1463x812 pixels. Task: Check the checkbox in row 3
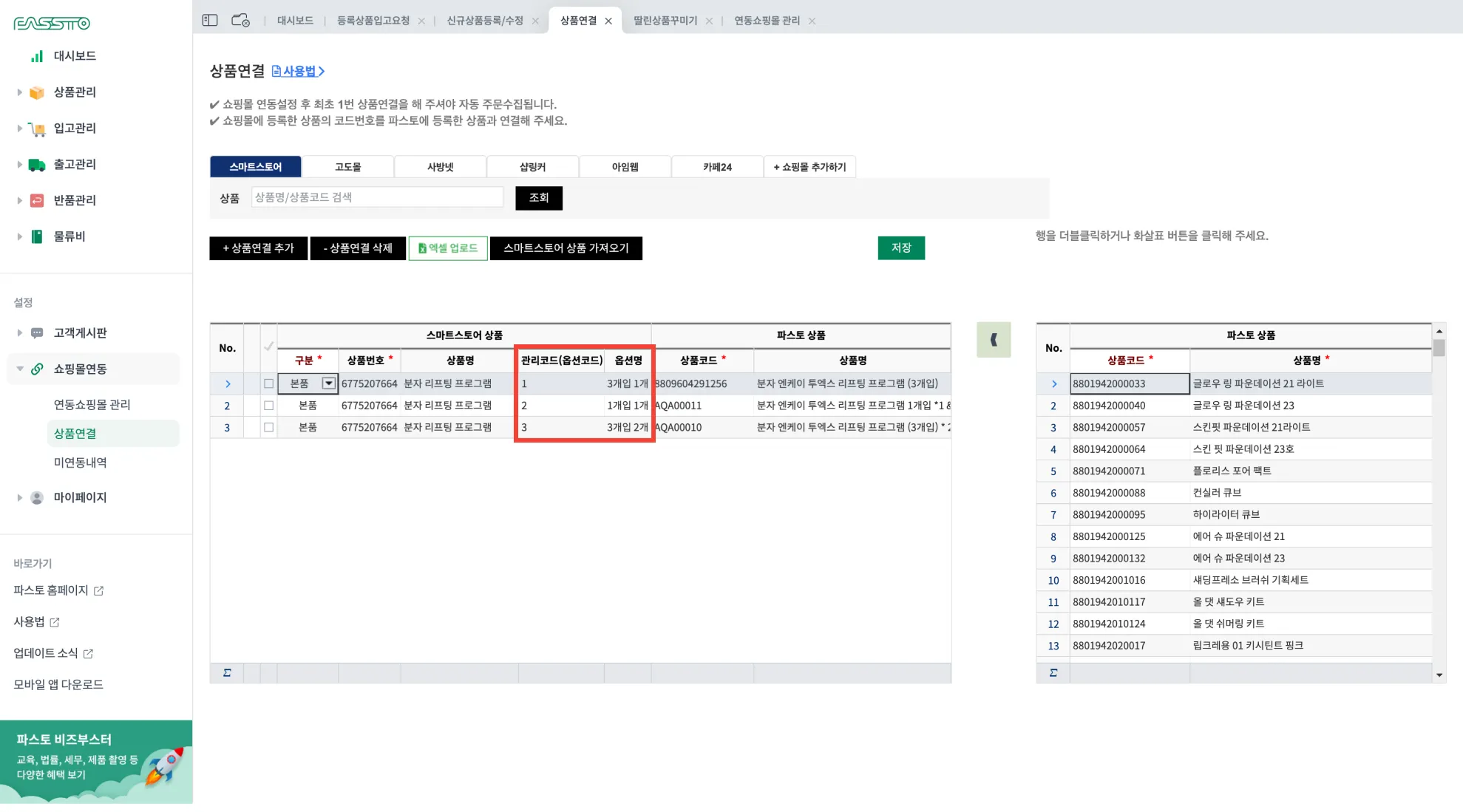click(x=268, y=427)
